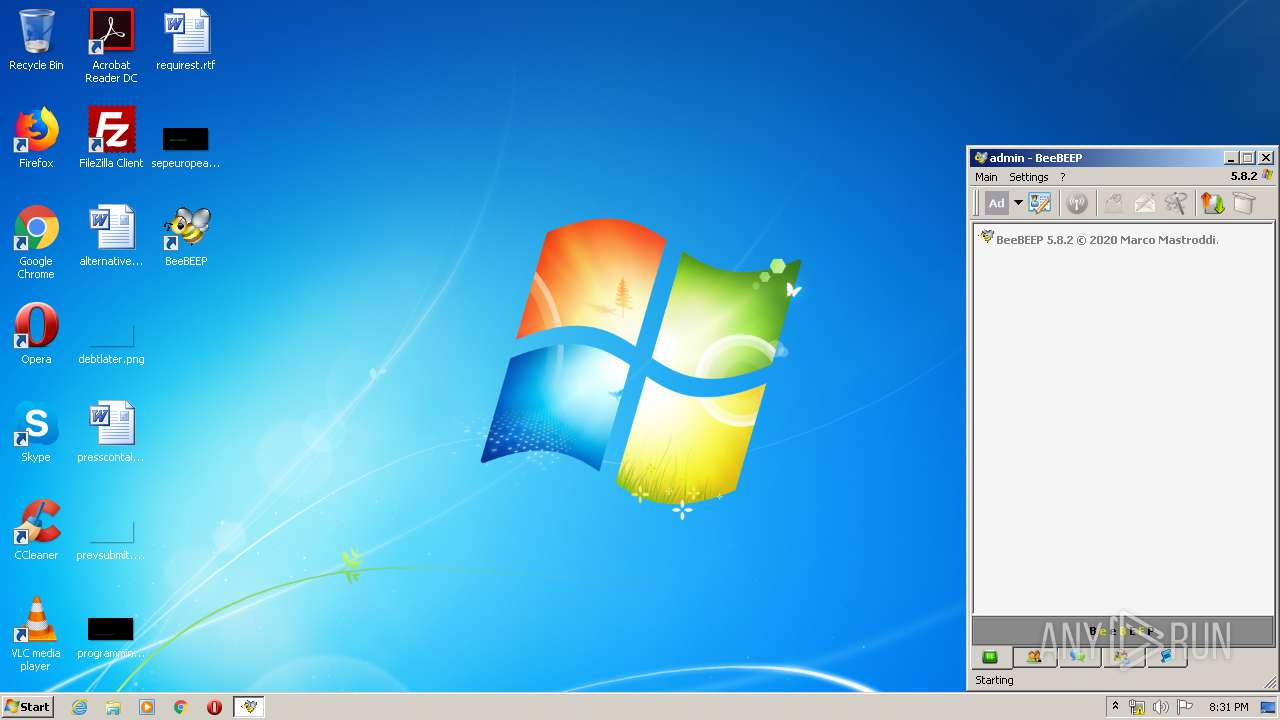1280x720 pixels.
Task: Select debtlater.png file on desktop
Action: (x=111, y=342)
